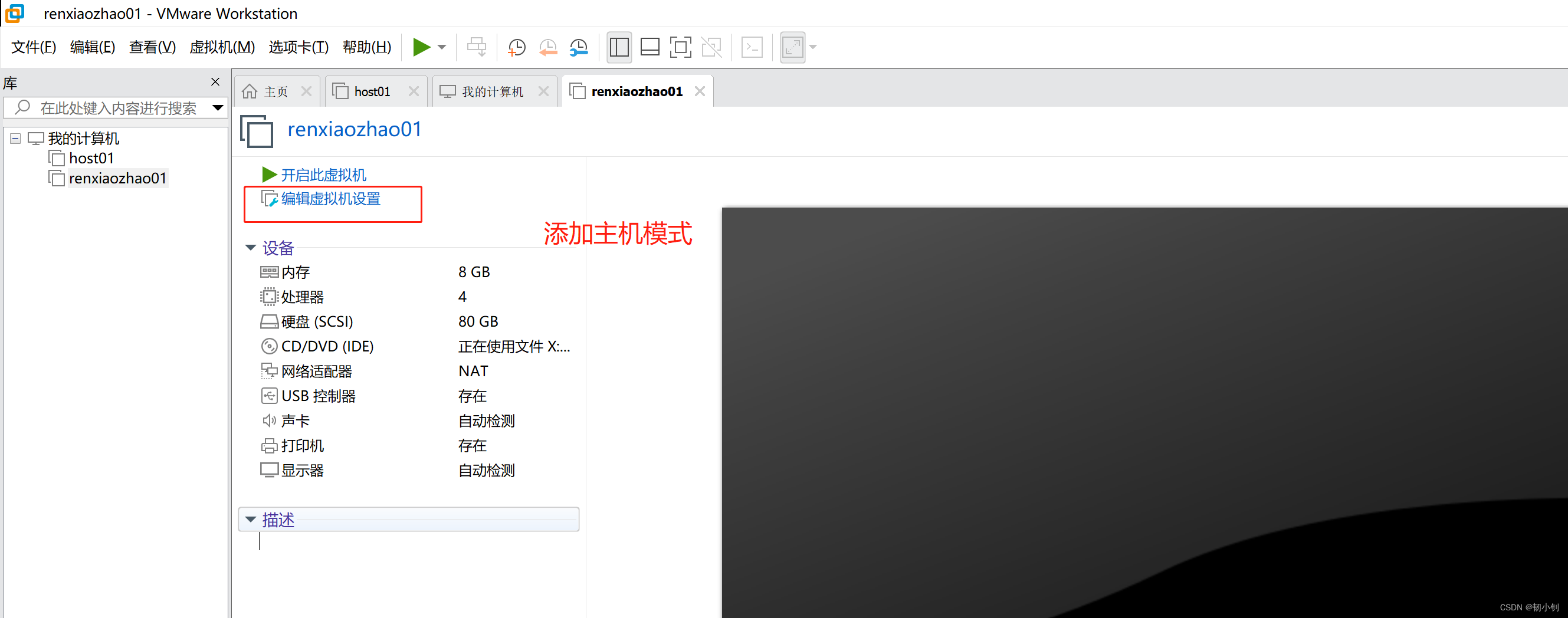
Task: Click the 硬盘 (SCSI) device label
Action: pos(317,322)
